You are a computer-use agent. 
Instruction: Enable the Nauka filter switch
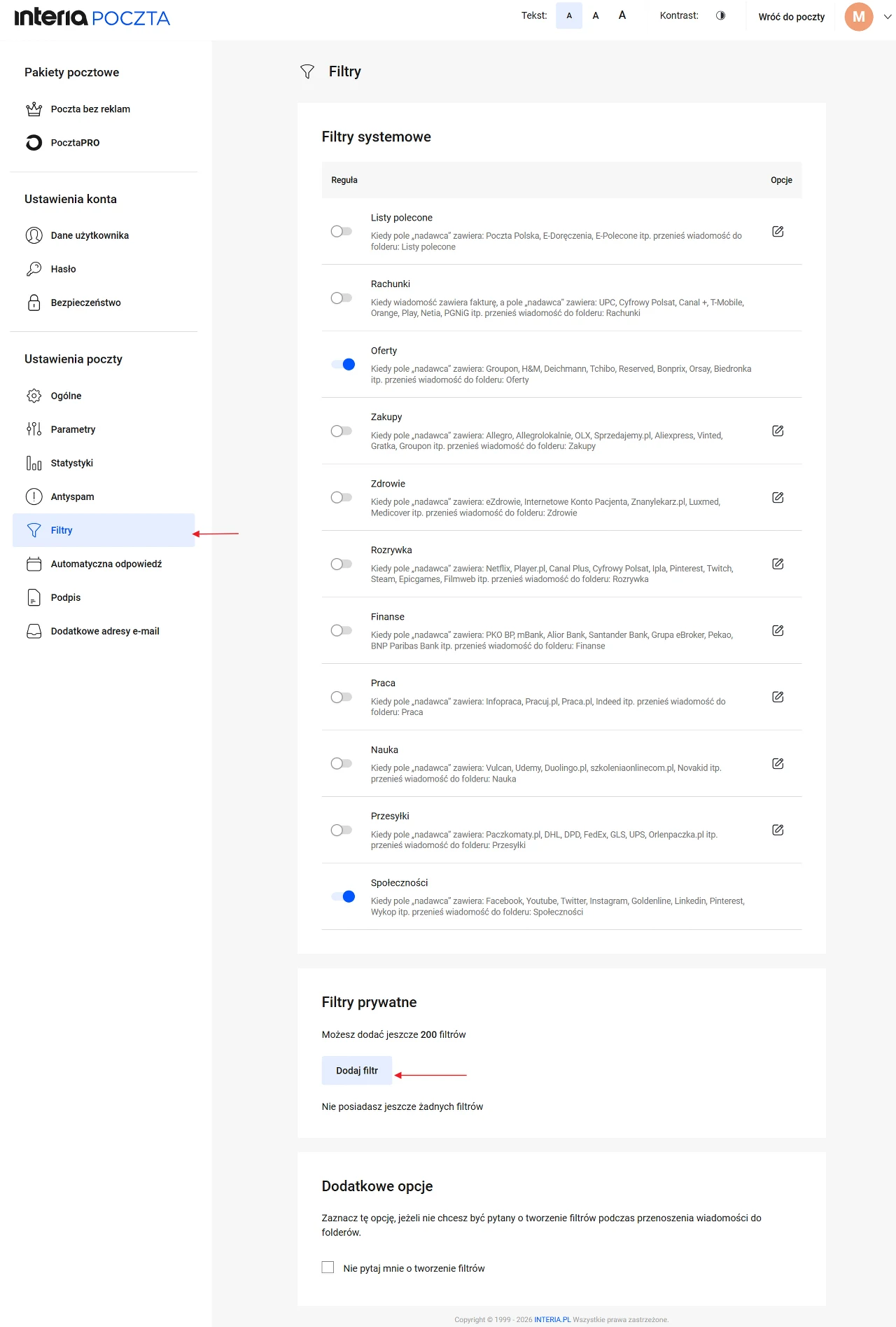pyautogui.click(x=342, y=763)
